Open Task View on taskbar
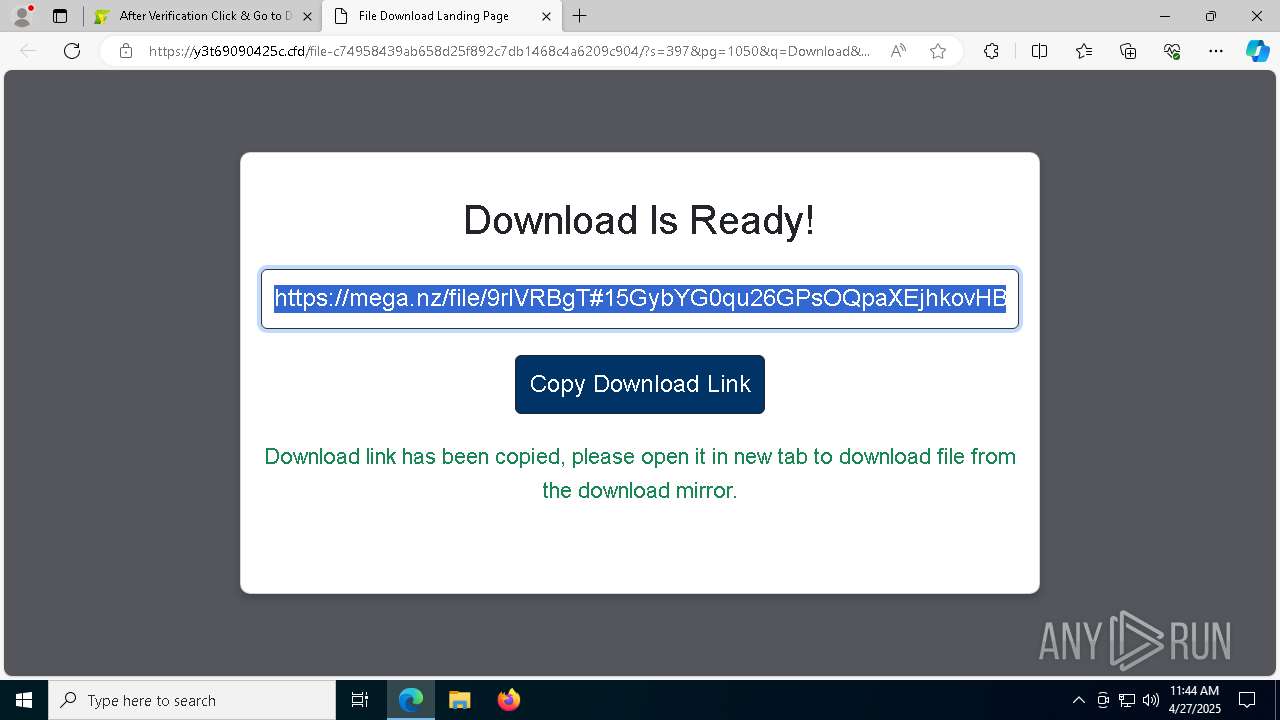Viewport: 1280px width, 720px height. pyautogui.click(x=360, y=700)
